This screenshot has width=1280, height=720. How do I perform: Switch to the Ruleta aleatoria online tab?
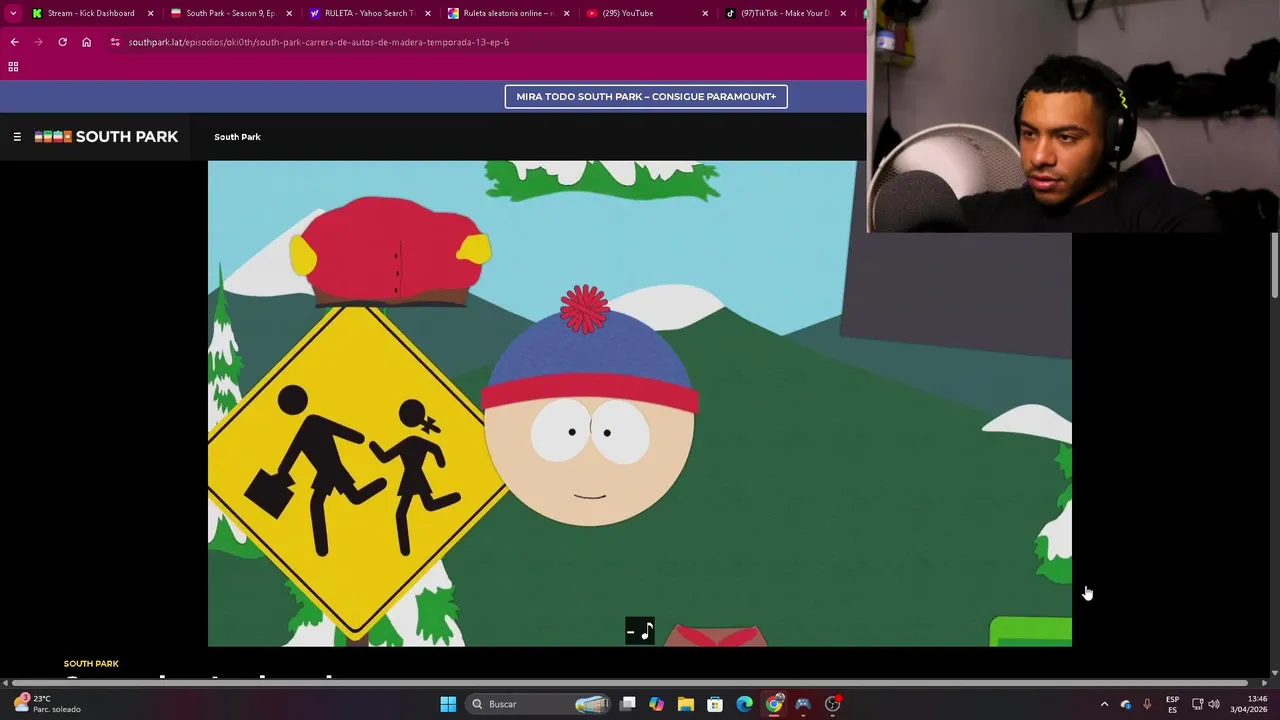click(x=507, y=13)
